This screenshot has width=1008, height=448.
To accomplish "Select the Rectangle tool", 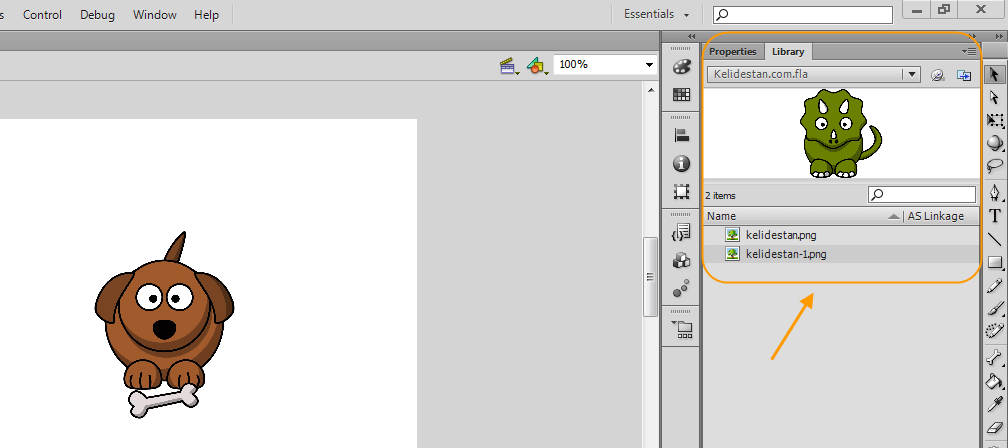I will point(994,262).
